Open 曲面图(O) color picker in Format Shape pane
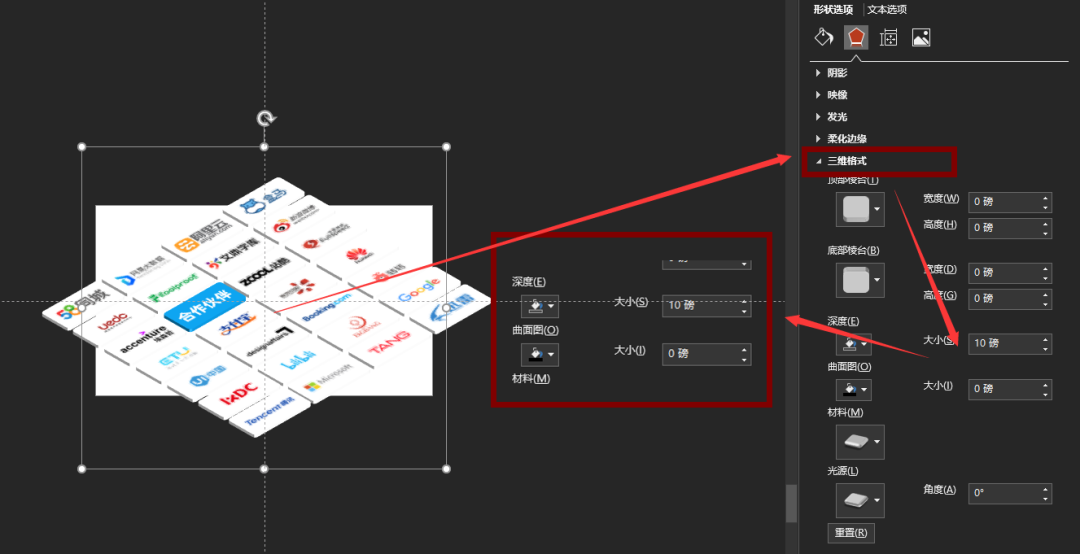The height and width of the screenshot is (554, 1080). point(854,390)
